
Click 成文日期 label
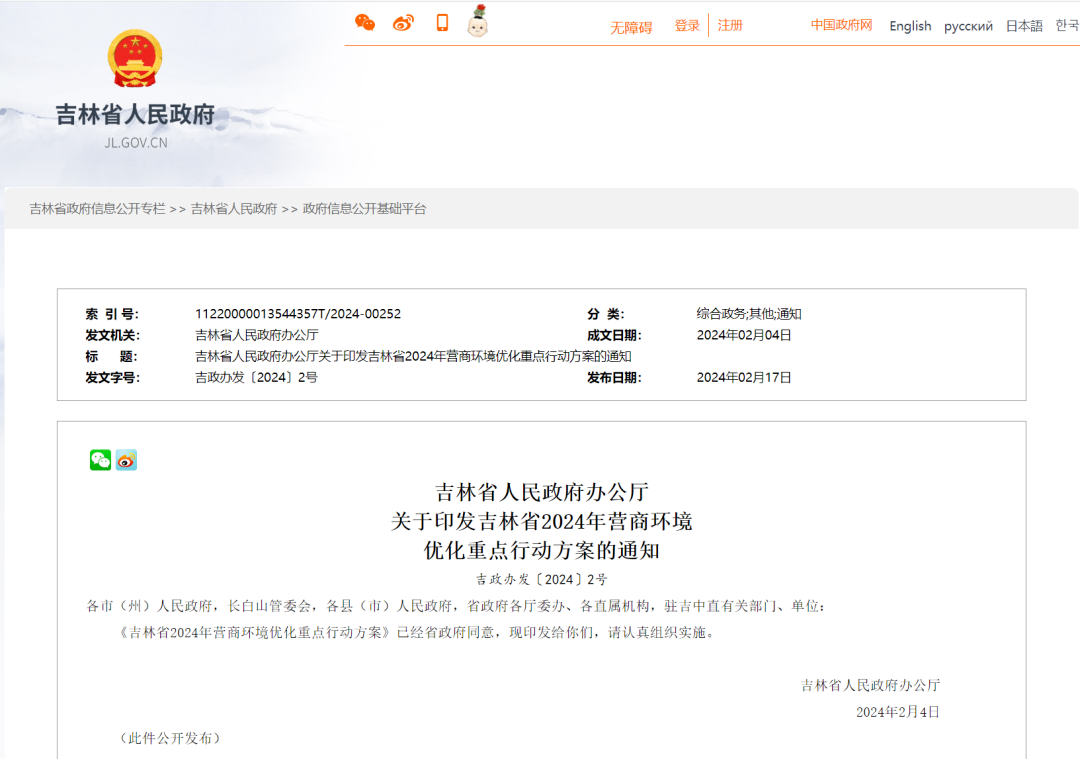tap(614, 335)
